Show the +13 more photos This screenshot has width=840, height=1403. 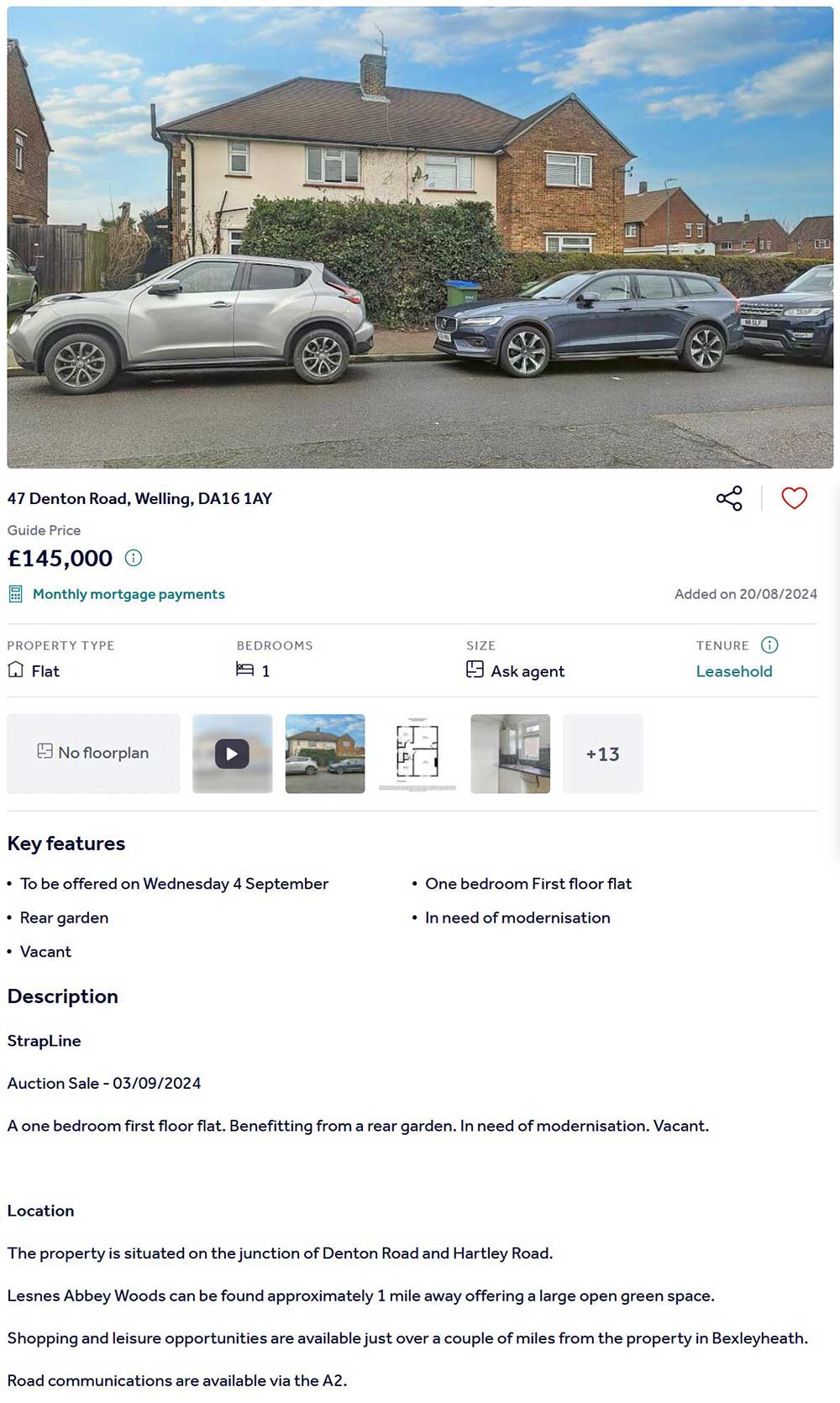tap(602, 754)
